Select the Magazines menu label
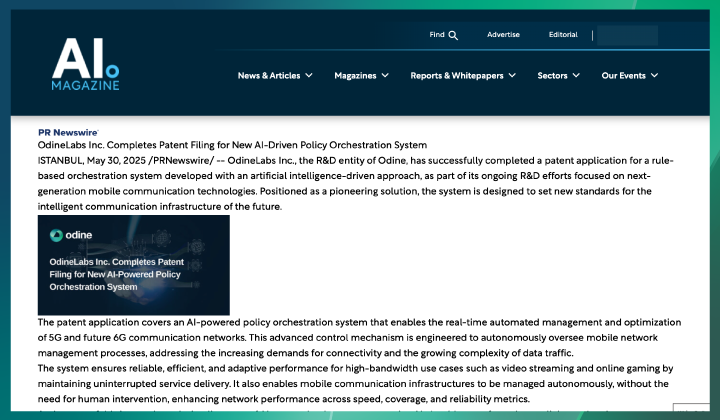This screenshot has width=720, height=420. (x=354, y=75)
